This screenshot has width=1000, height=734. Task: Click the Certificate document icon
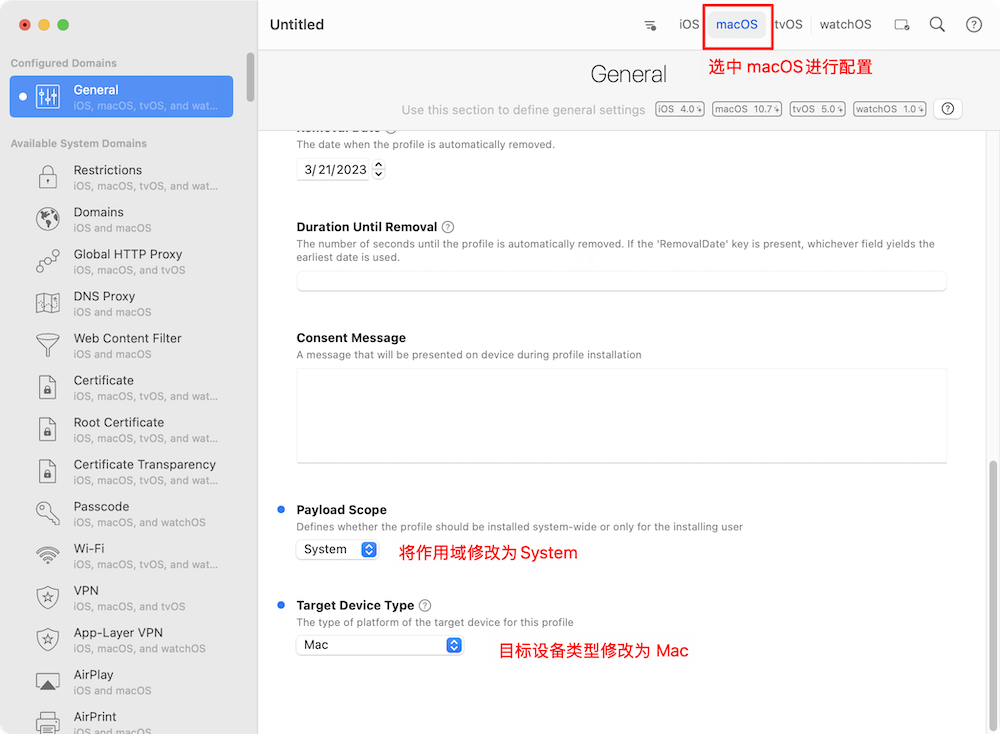[48, 387]
